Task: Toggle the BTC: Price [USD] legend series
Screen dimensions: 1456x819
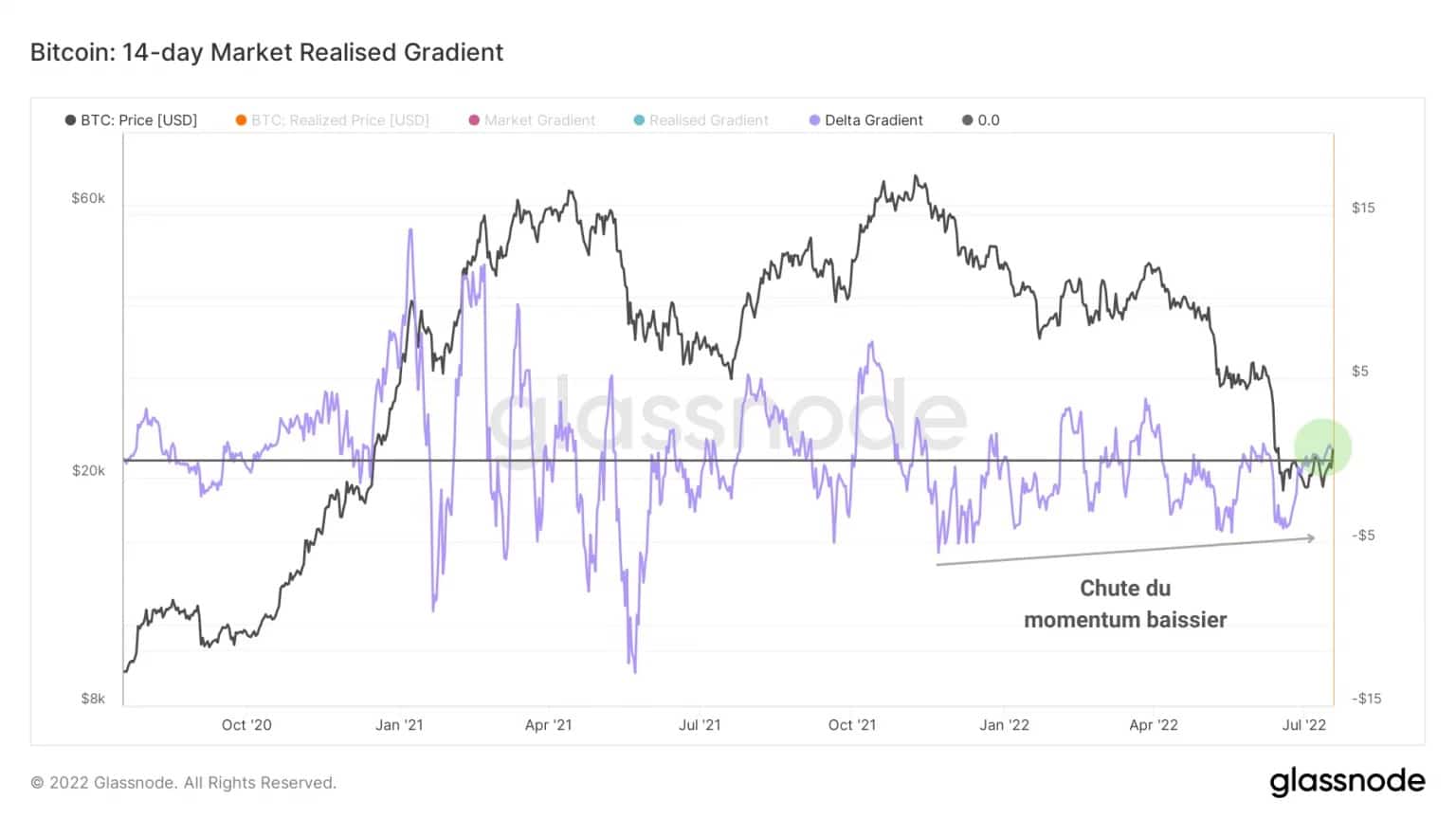Action: tap(131, 120)
